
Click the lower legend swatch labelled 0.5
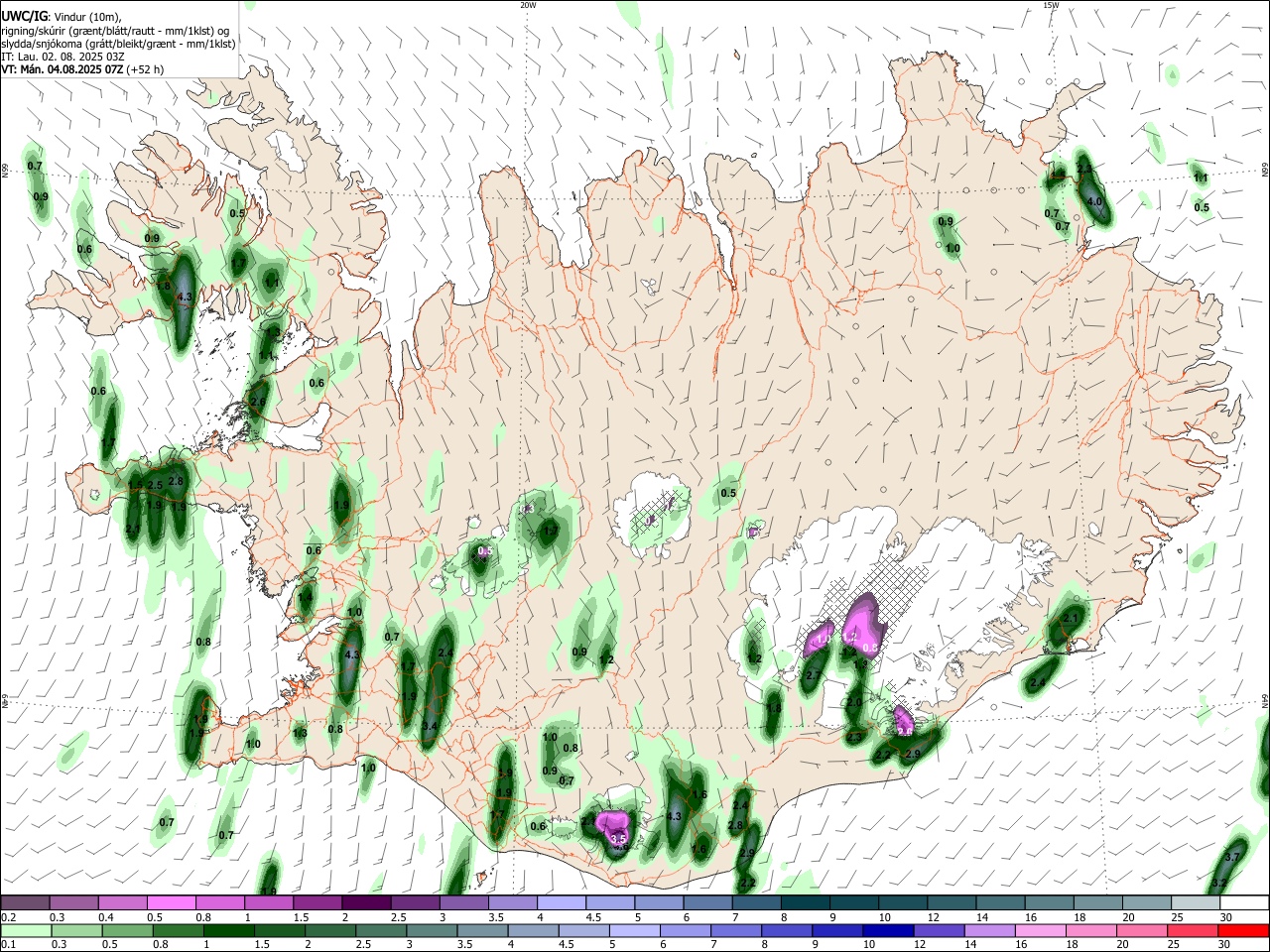click(x=126, y=931)
